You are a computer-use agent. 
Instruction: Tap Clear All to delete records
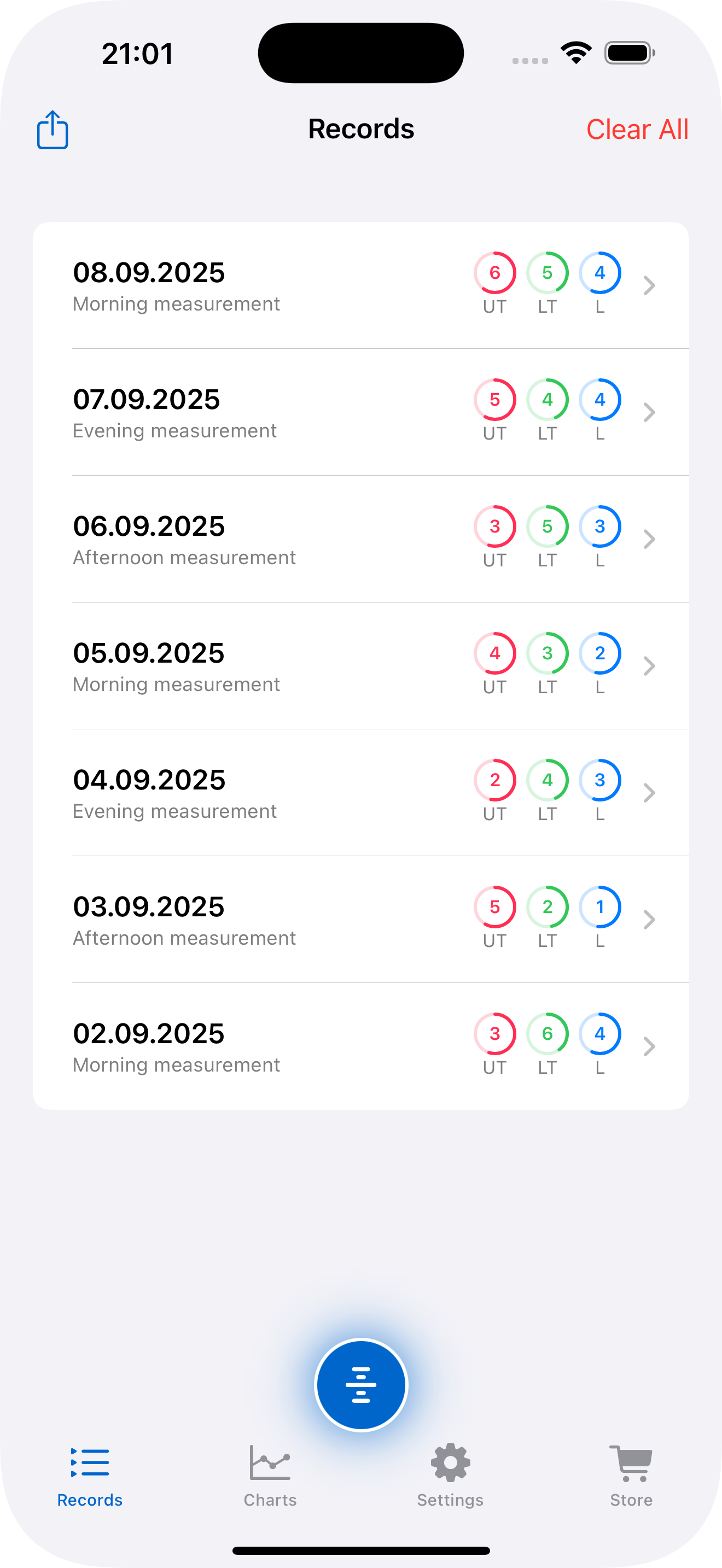pyautogui.click(x=637, y=130)
